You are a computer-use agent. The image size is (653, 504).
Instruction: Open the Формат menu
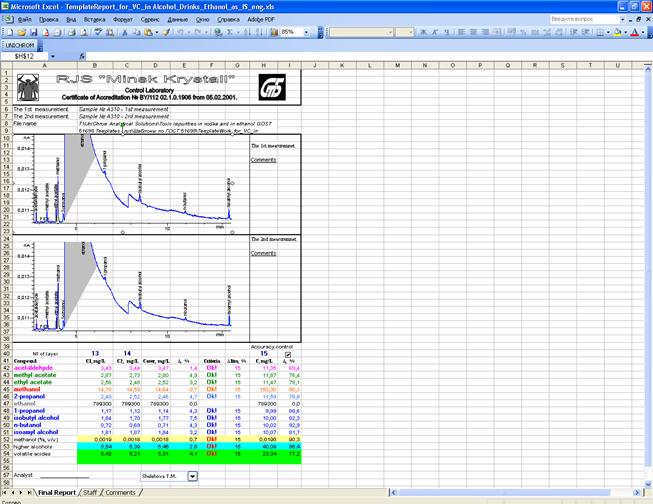122,20
